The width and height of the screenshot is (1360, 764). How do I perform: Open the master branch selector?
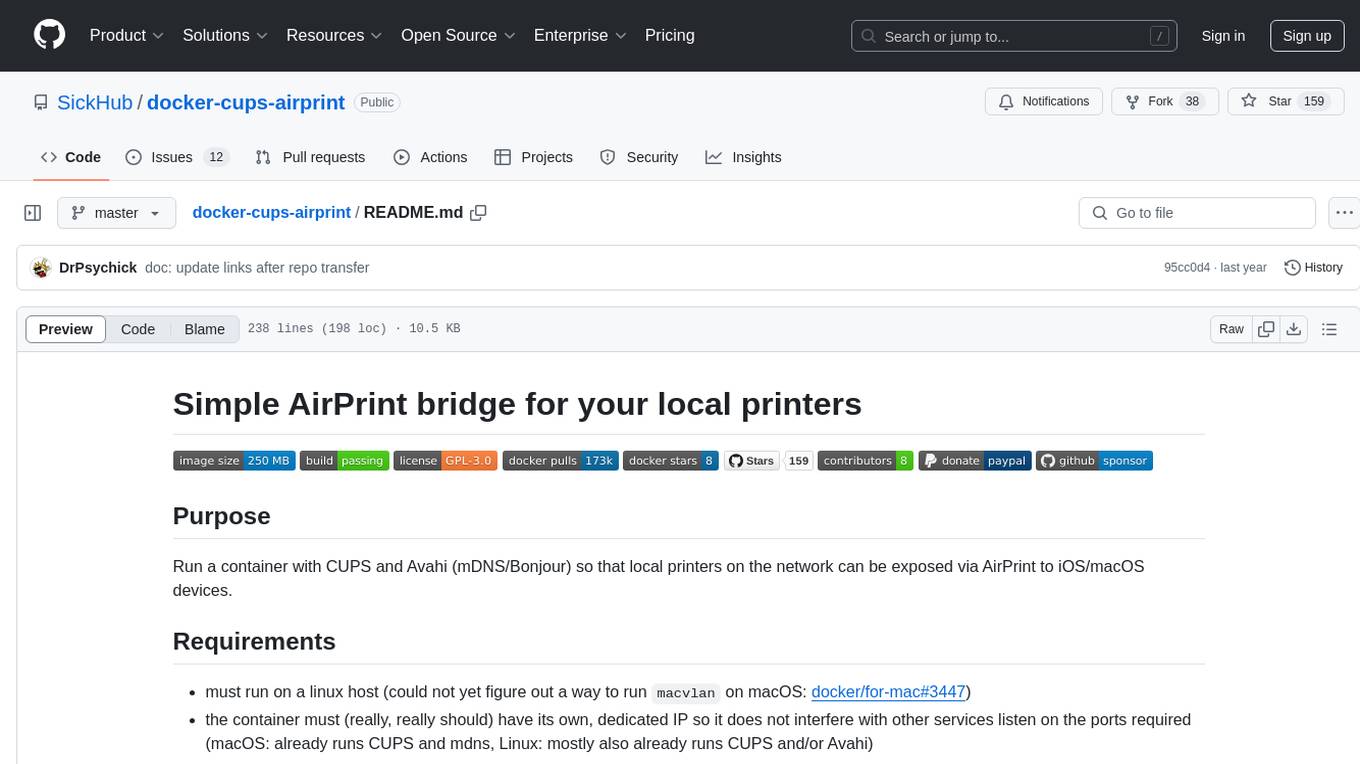coord(116,213)
